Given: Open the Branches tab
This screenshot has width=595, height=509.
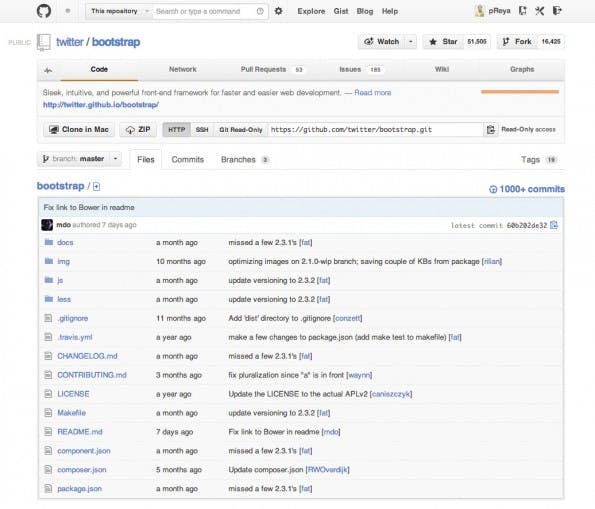Looking at the screenshot, I should 245,159.
